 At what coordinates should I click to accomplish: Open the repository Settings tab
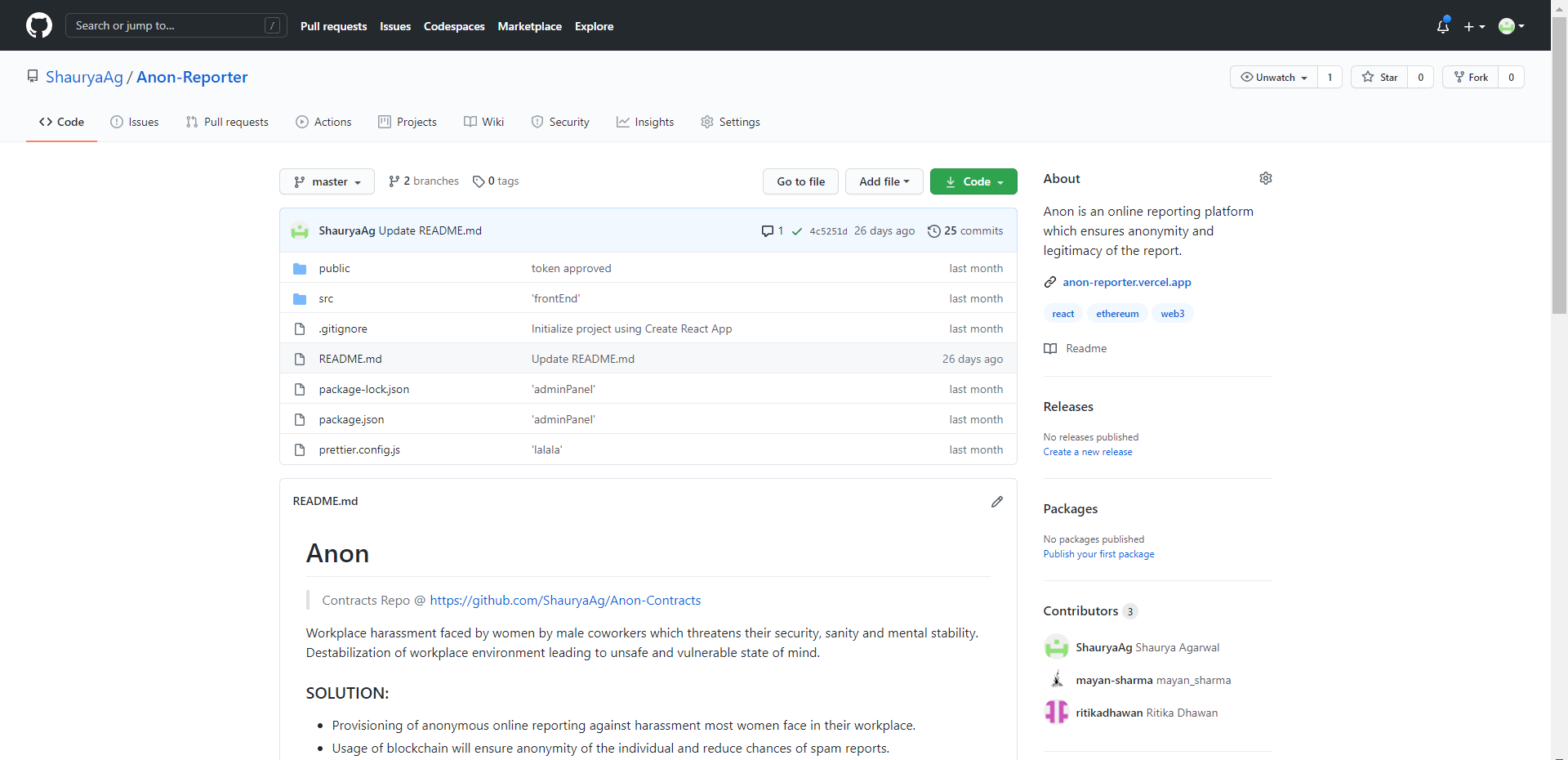click(x=730, y=122)
